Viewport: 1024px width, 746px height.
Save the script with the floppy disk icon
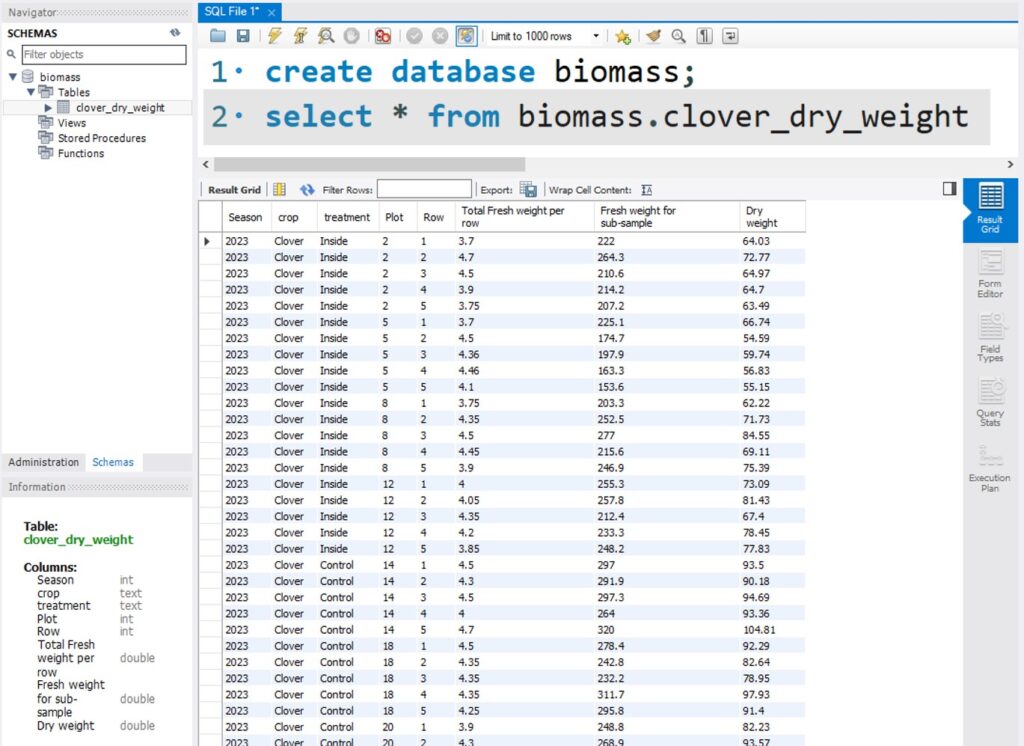coord(243,36)
